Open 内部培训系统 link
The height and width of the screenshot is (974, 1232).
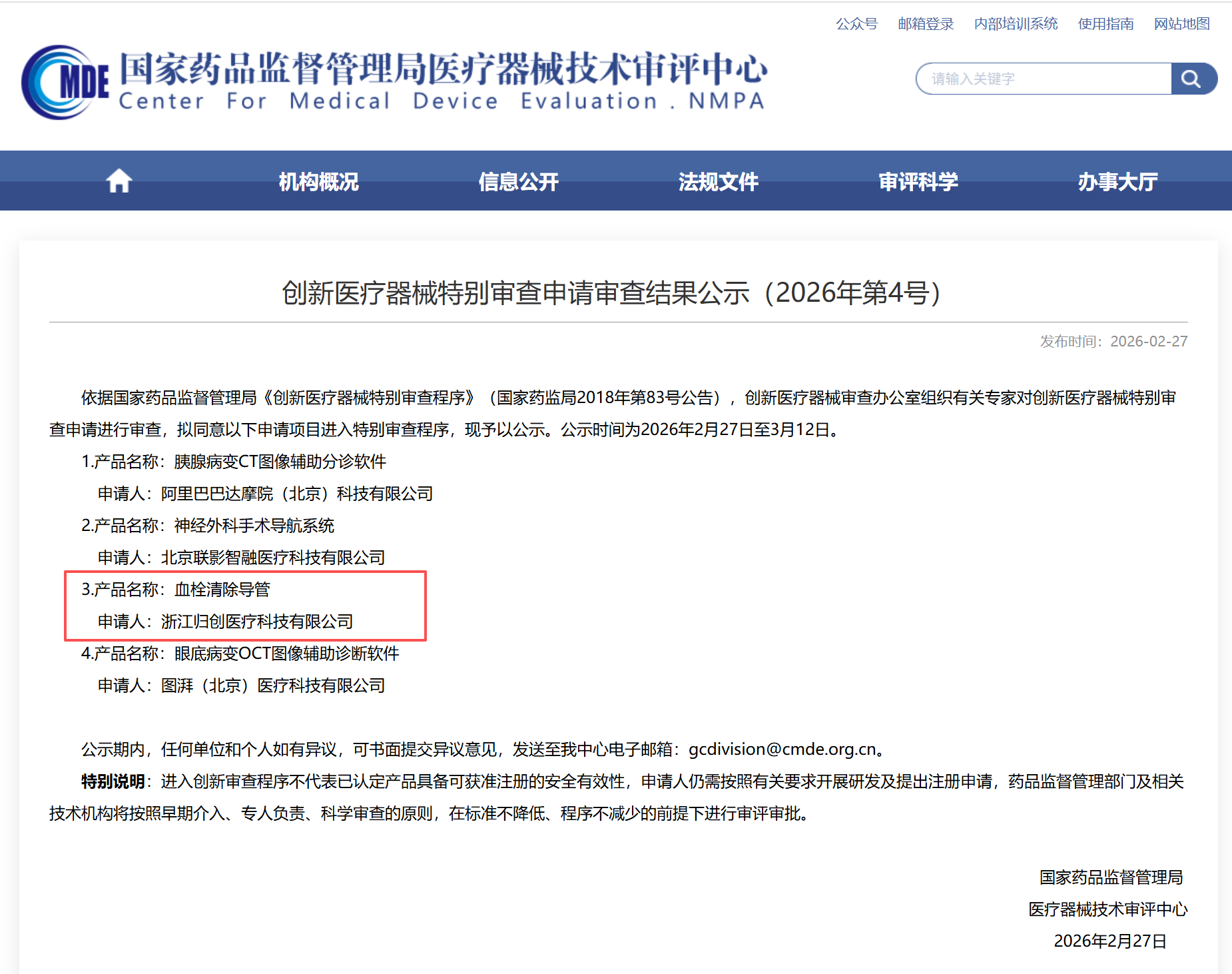coord(1016,24)
